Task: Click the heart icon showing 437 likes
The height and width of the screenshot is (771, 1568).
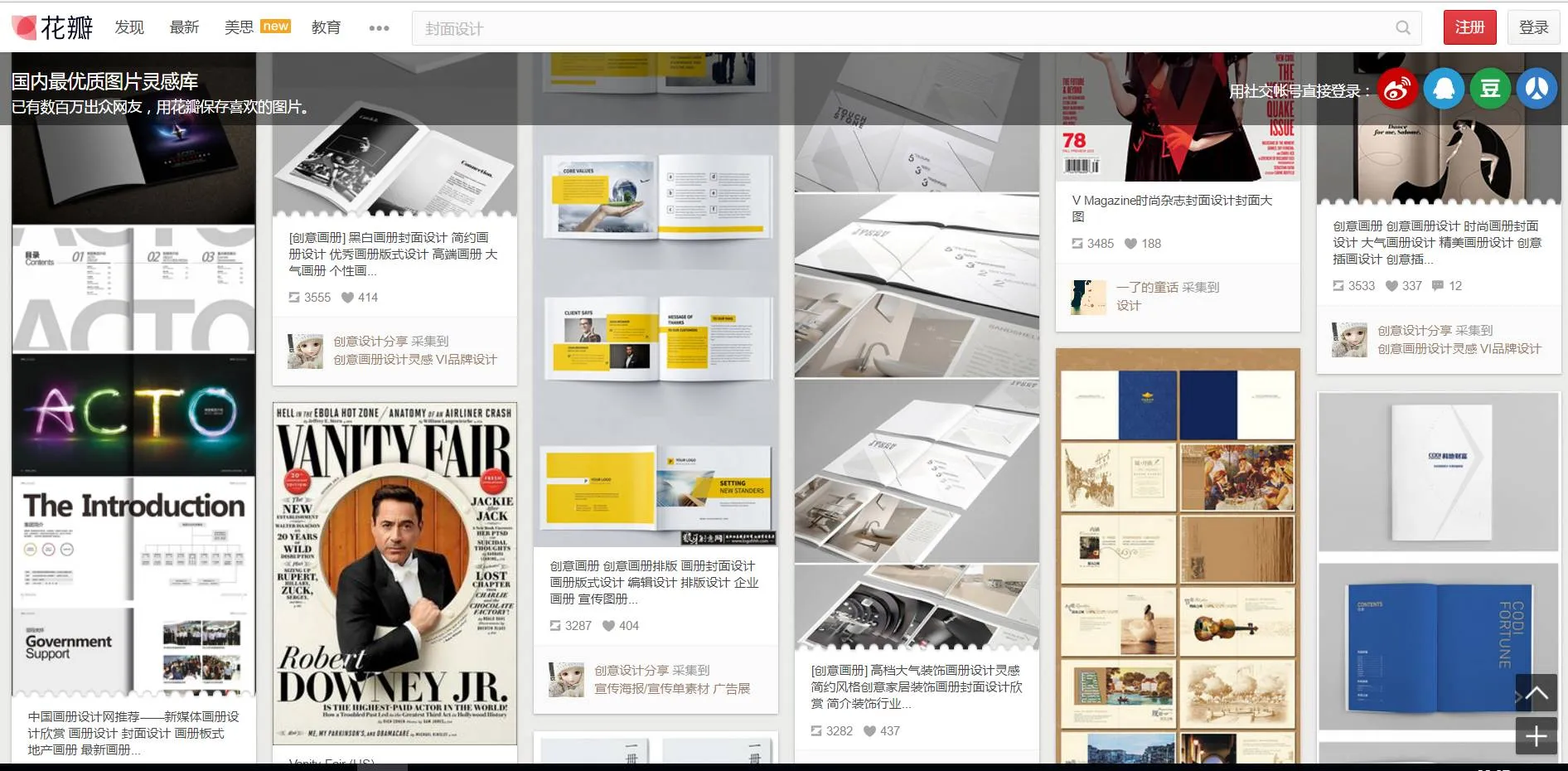Action: point(869,731)
